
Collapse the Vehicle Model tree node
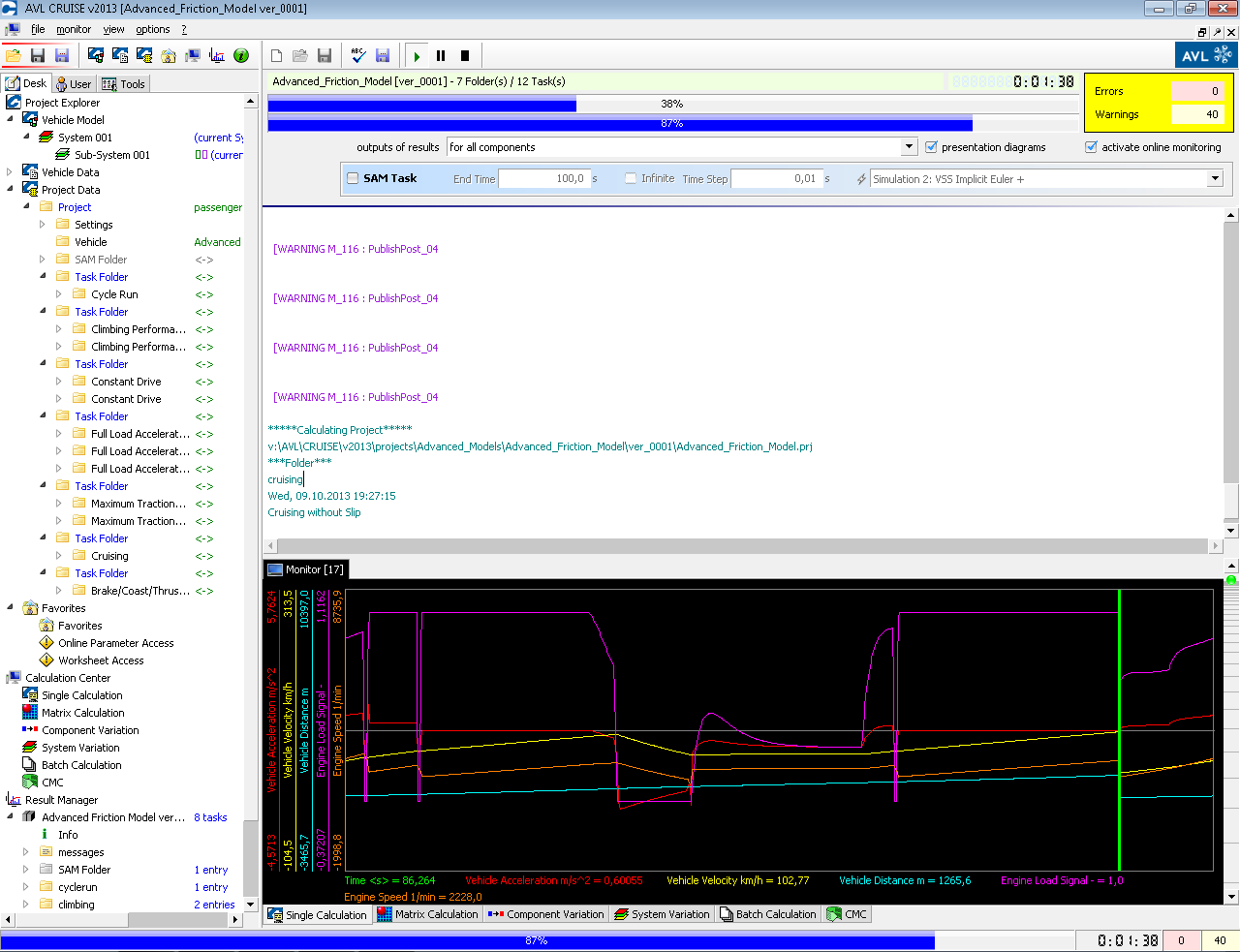[x=11, y=119]
